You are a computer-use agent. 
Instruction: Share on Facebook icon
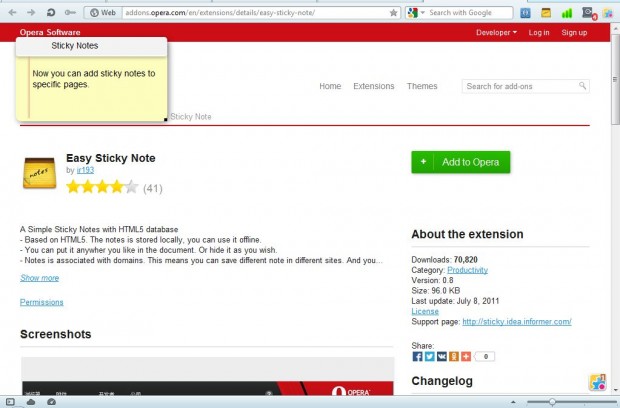click(x=418, y=356)
